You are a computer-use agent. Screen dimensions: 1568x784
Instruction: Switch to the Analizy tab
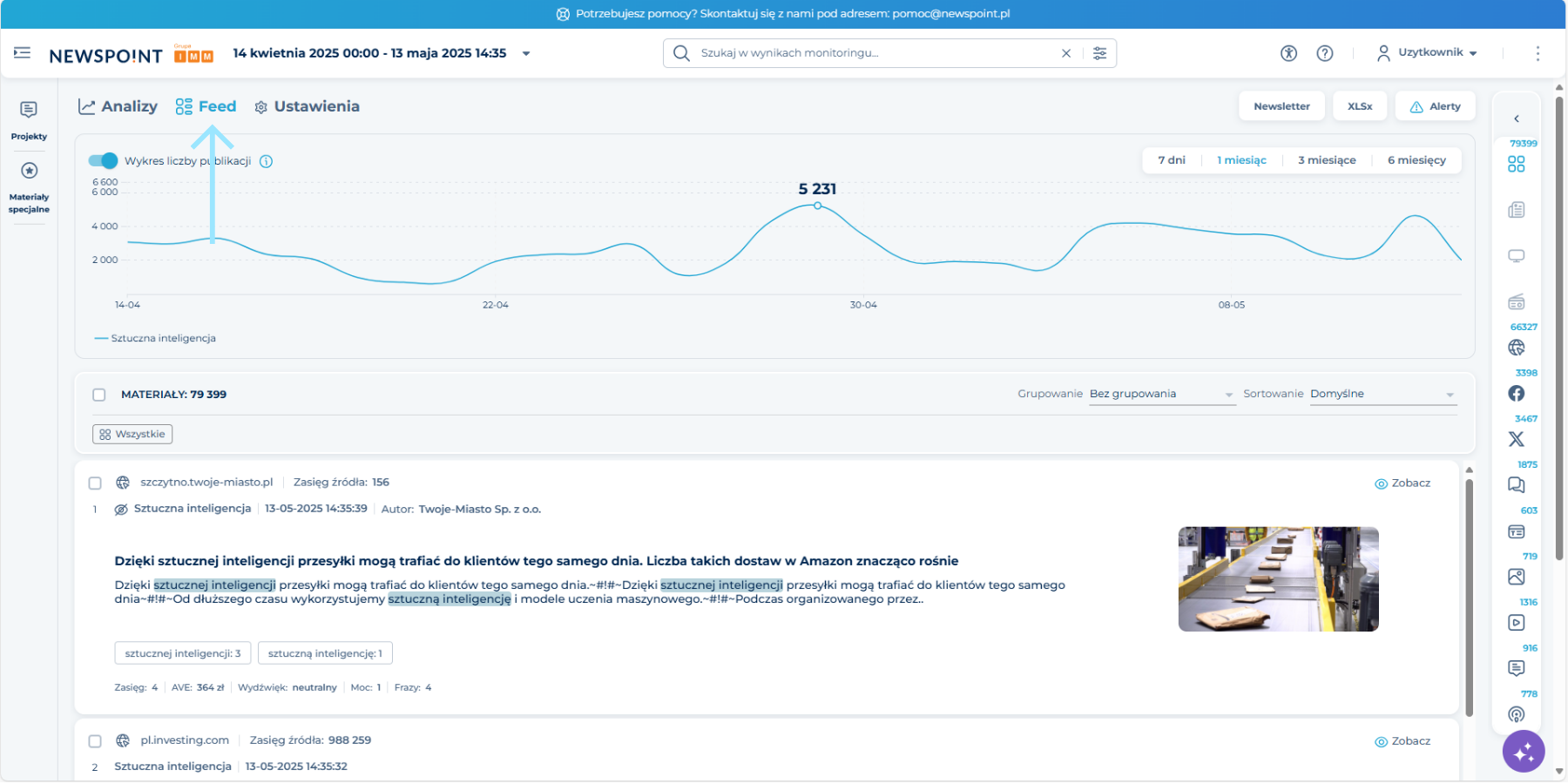tap(118, 106)
